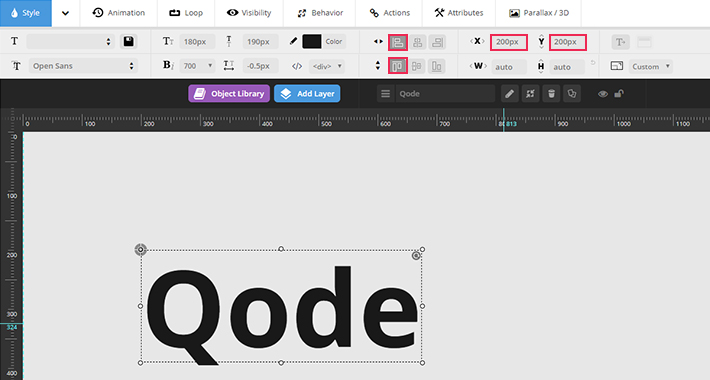Click the X position field
This screenshot has height=380, width=710.
click(509, 42)
